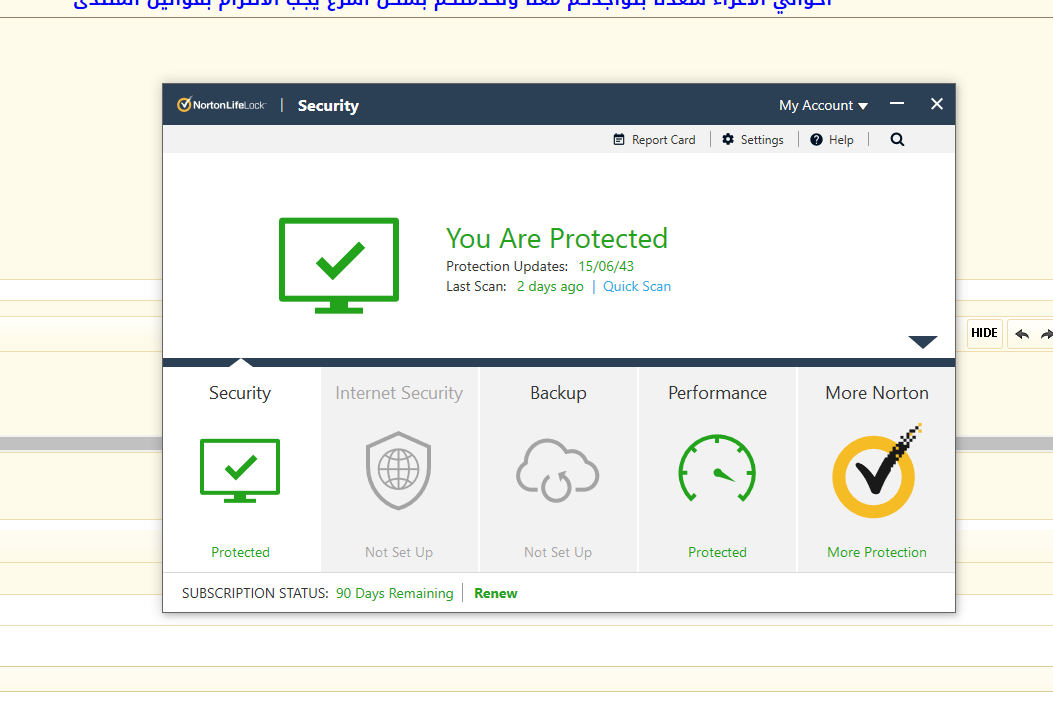The width and height of the screenshot is (1053, 706).
Task: Click the redo arrow icon at page edge
Action: click(1046, 334)
